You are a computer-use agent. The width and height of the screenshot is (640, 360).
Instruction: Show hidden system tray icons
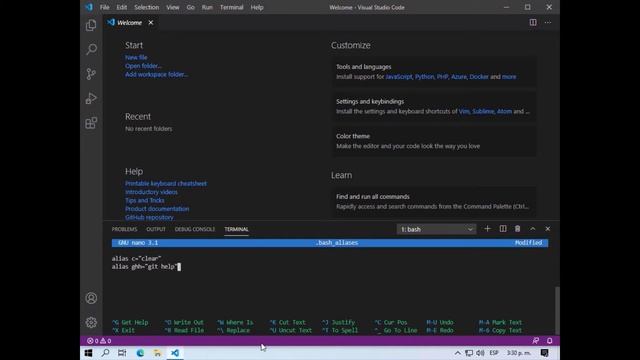coord(458,353)
